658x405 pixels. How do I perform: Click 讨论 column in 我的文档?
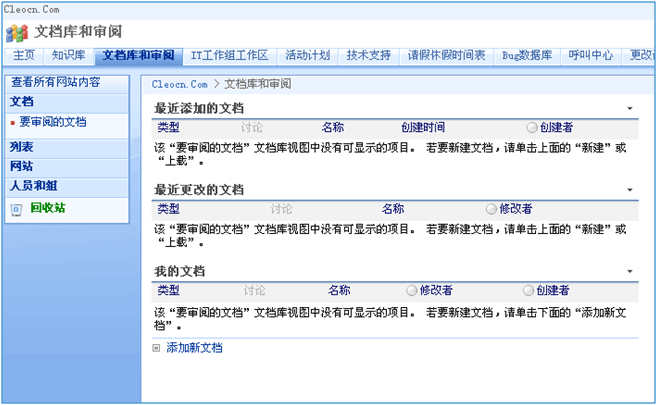pos(255,290)
